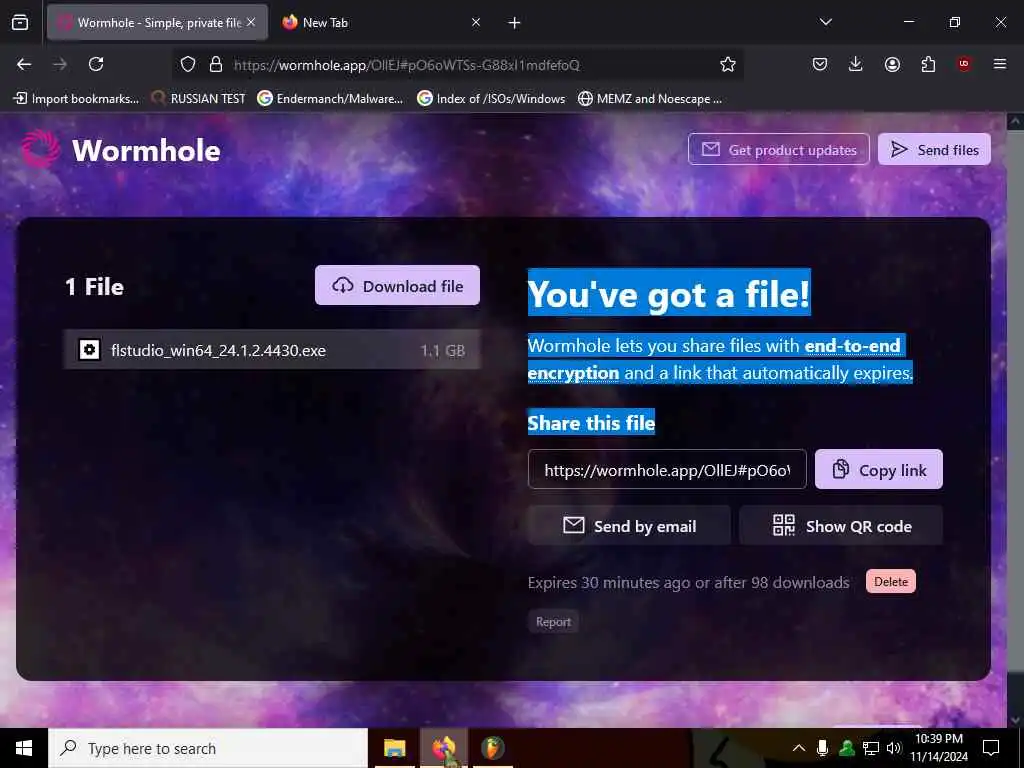This screenshot has height=768, width=1024.
Task: Open tracking protection shield icon
Action: pyautogui.click(x=188, y=64)
